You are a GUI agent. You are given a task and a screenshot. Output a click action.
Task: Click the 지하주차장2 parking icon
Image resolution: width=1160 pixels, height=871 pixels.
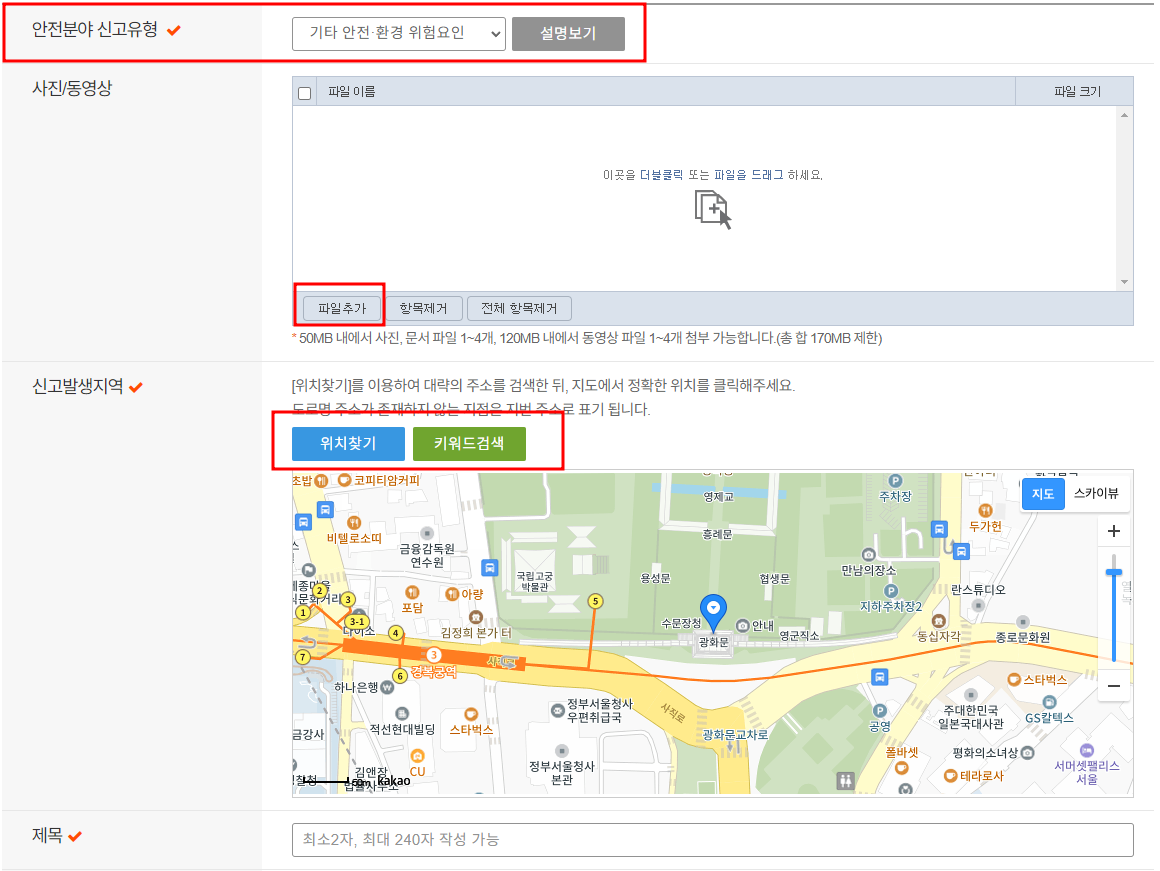(x=891, y=591)
